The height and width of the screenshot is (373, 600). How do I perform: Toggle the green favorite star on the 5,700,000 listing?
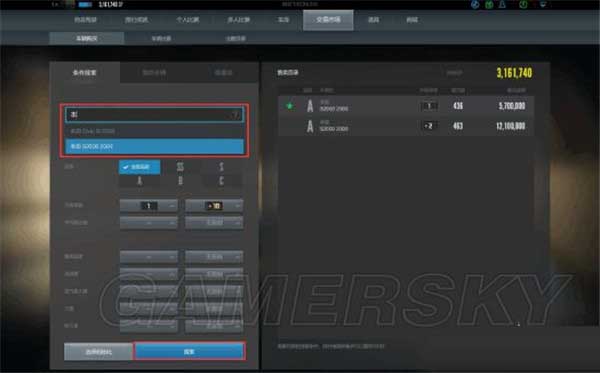(x=290, y=106)
